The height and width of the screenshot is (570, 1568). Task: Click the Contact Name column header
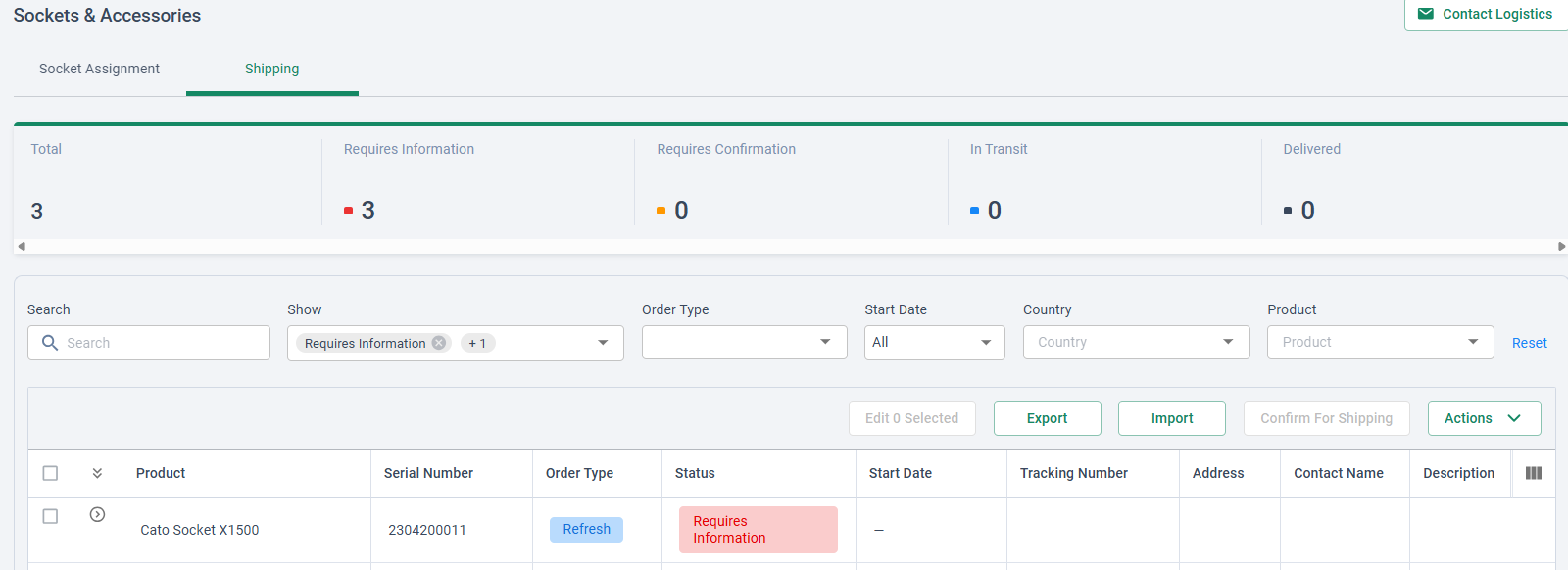click(x=1339, y=473)
